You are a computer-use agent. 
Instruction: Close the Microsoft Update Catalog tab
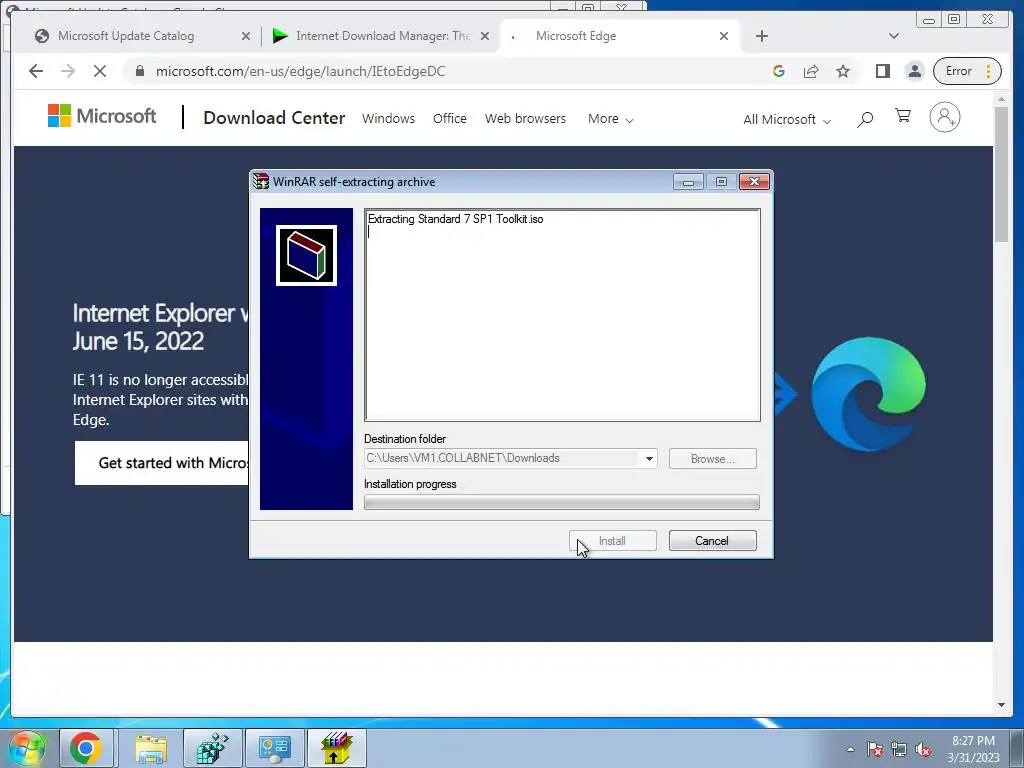click(246, 36)
